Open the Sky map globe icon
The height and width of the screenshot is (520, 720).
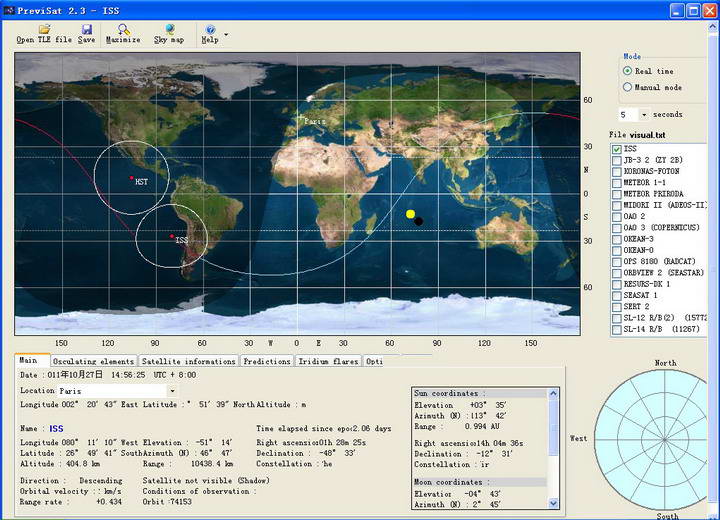[x=169, y=29]
